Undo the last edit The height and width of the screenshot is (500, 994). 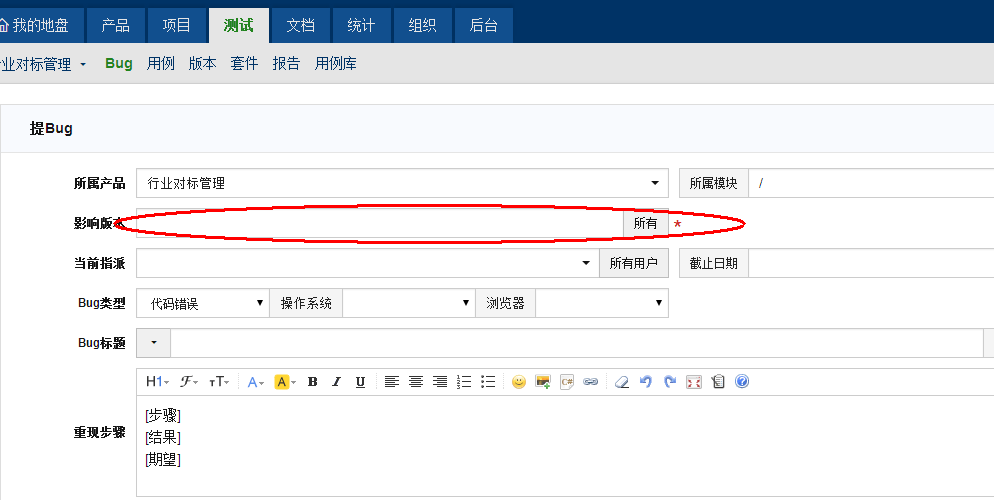point(646,381)
